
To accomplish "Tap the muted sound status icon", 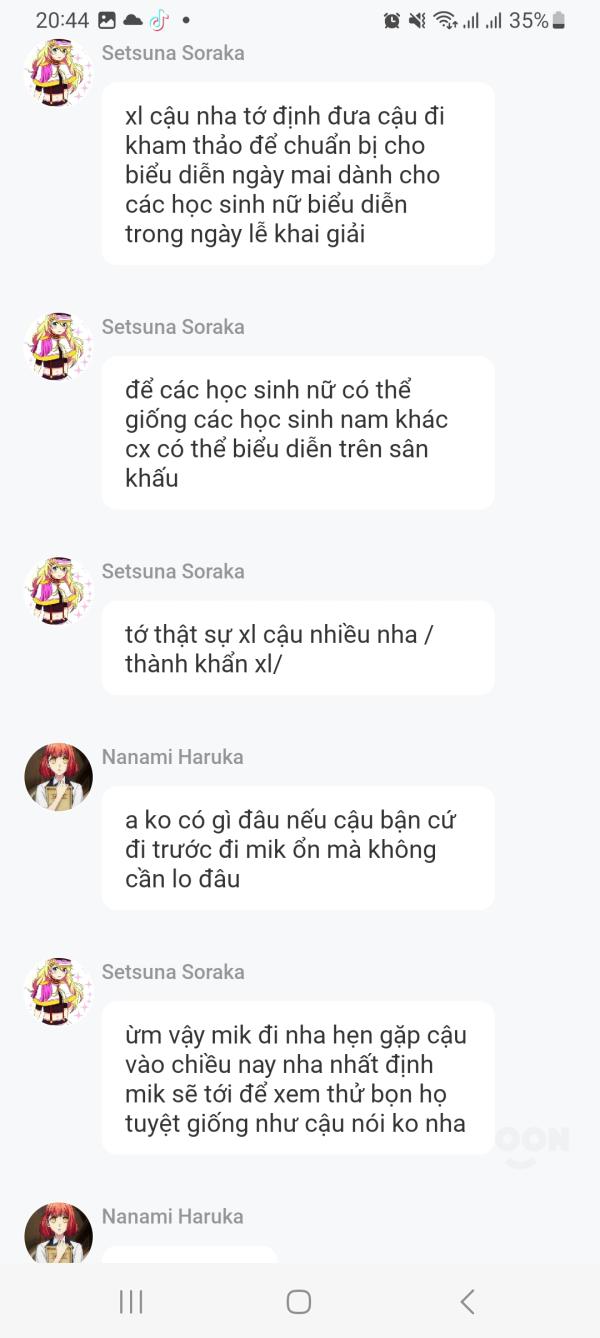I will pyautogui.click(x=417, y=20).
